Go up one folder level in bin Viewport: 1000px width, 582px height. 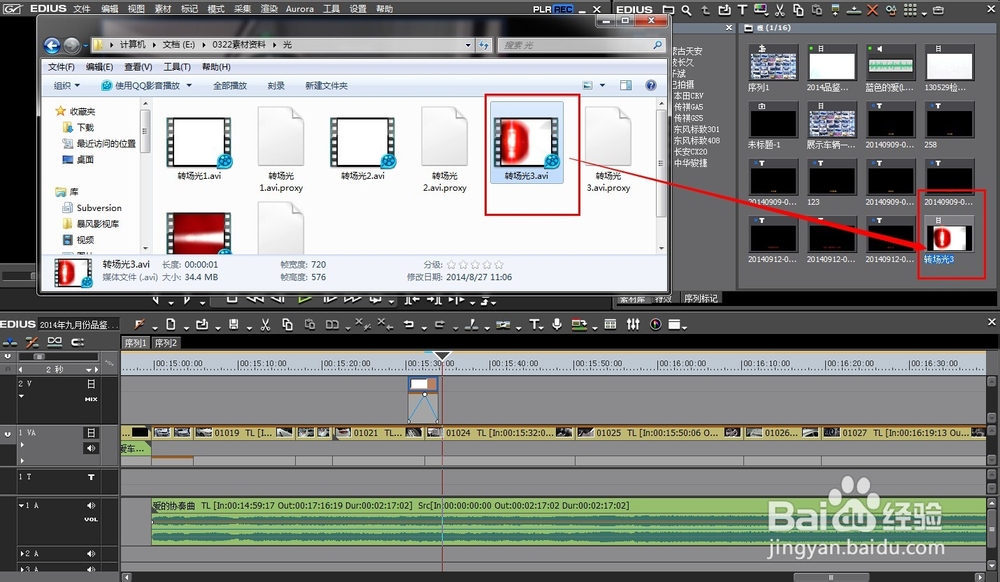tap(705, 10)
